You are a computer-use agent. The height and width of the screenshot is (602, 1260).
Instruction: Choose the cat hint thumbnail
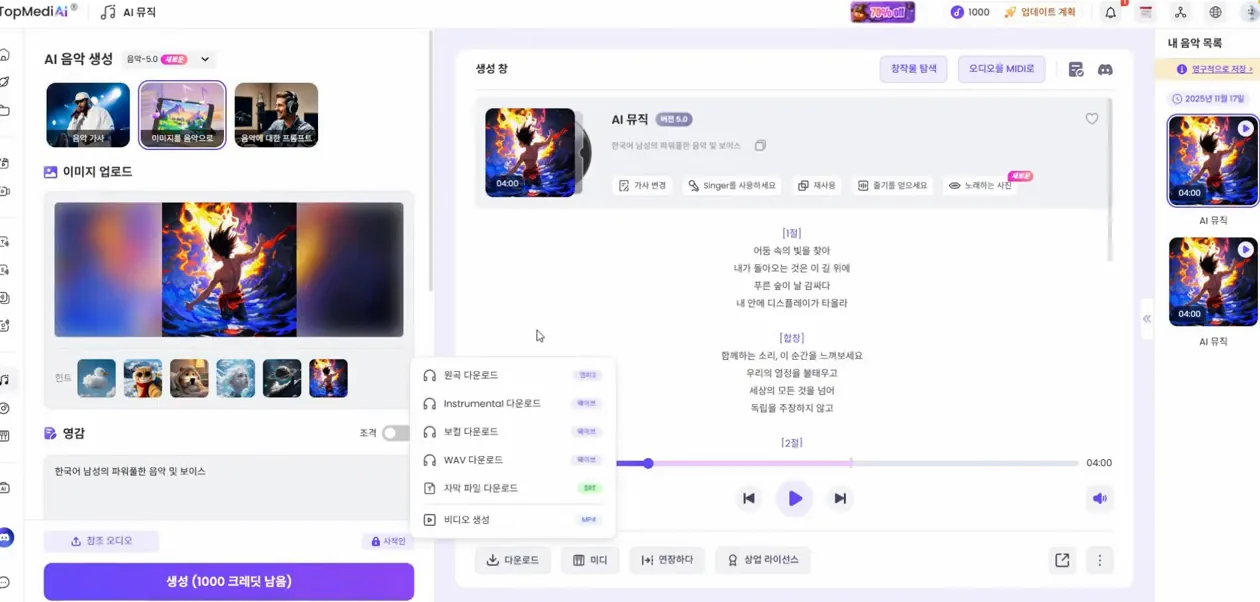(143, 378)
